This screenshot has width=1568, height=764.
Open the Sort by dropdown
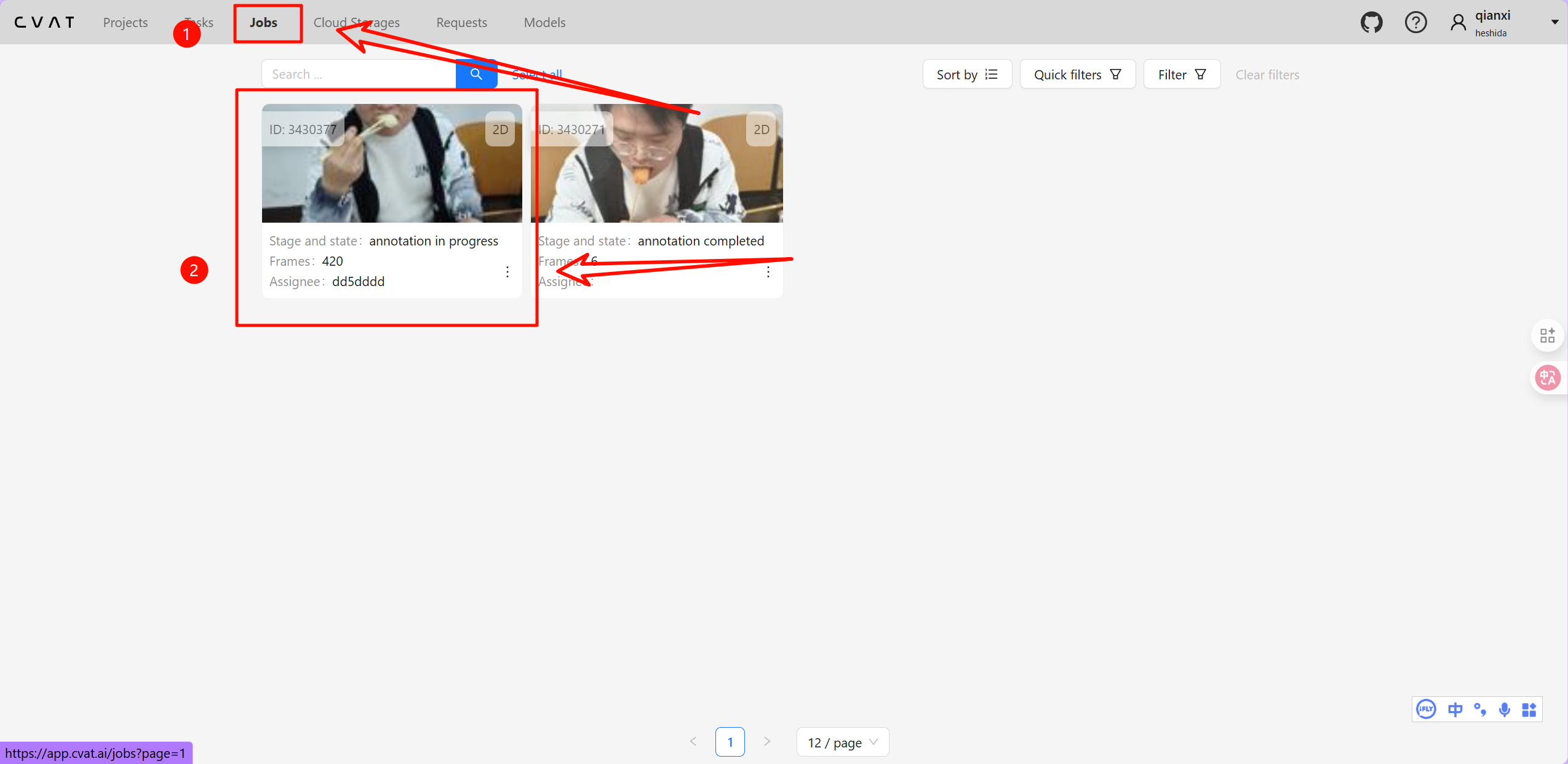966,74
